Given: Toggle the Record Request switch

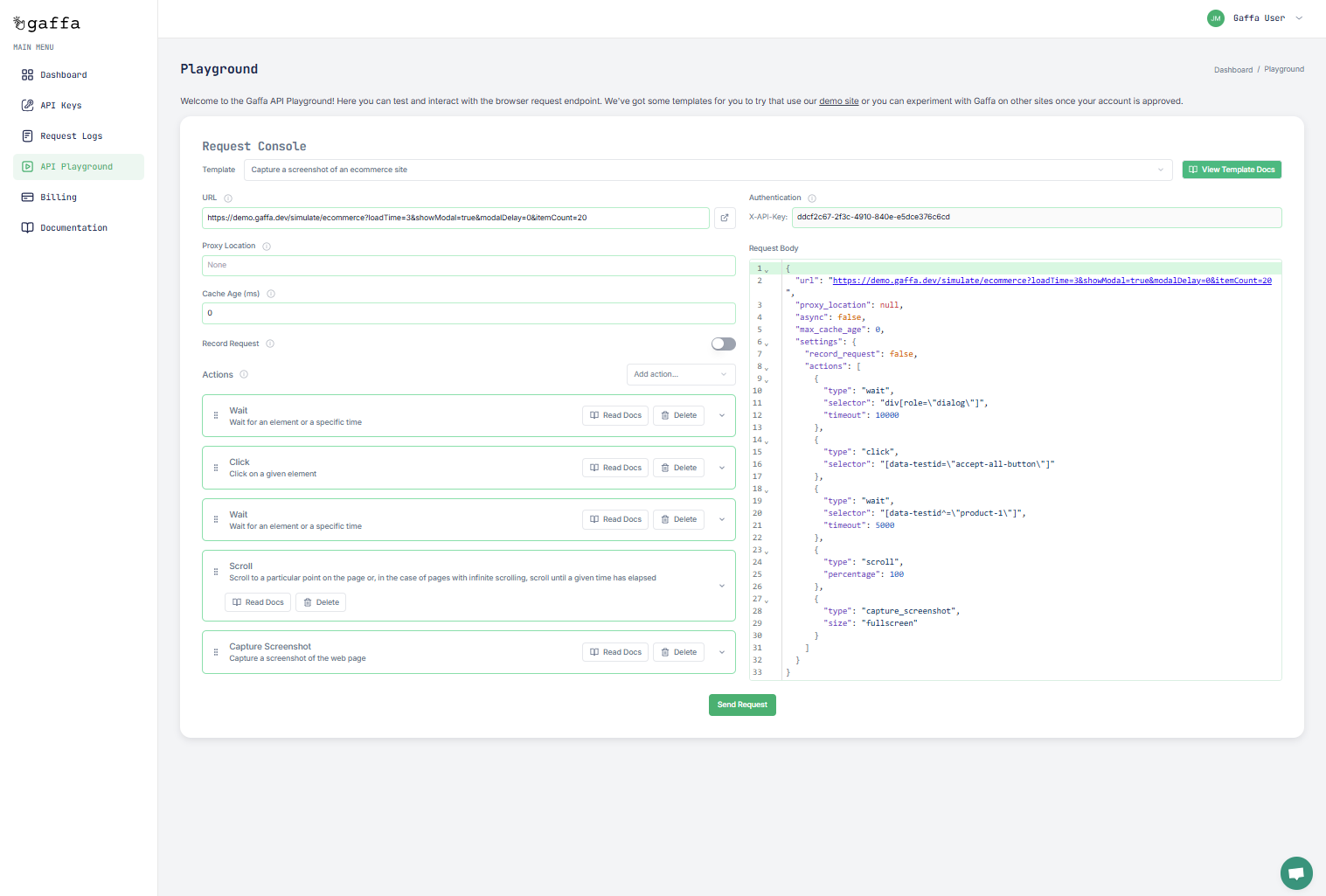Looking at the screenshot, I should coord(723,344).
